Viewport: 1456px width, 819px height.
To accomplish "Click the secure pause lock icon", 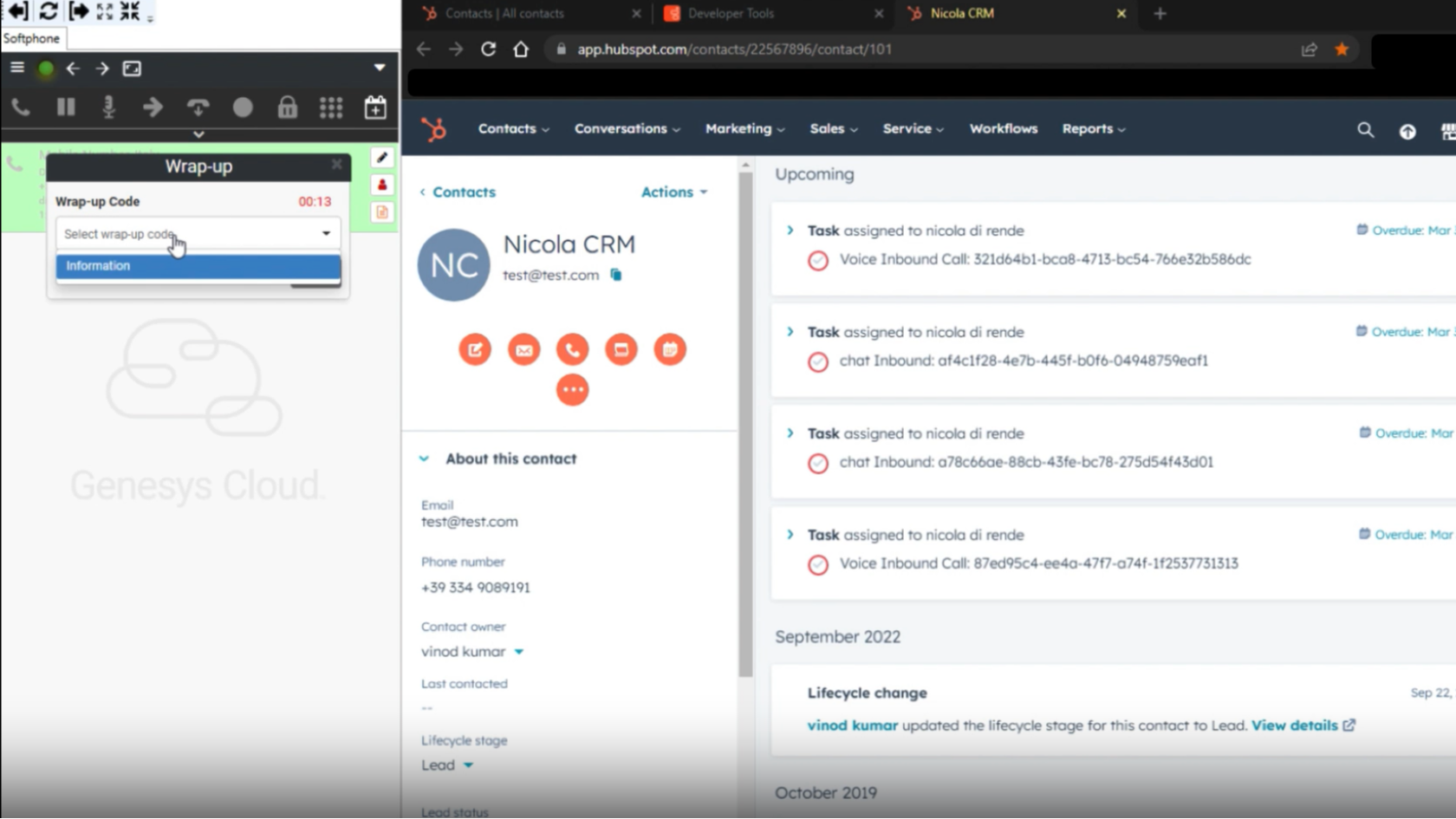I will [287, 107].
